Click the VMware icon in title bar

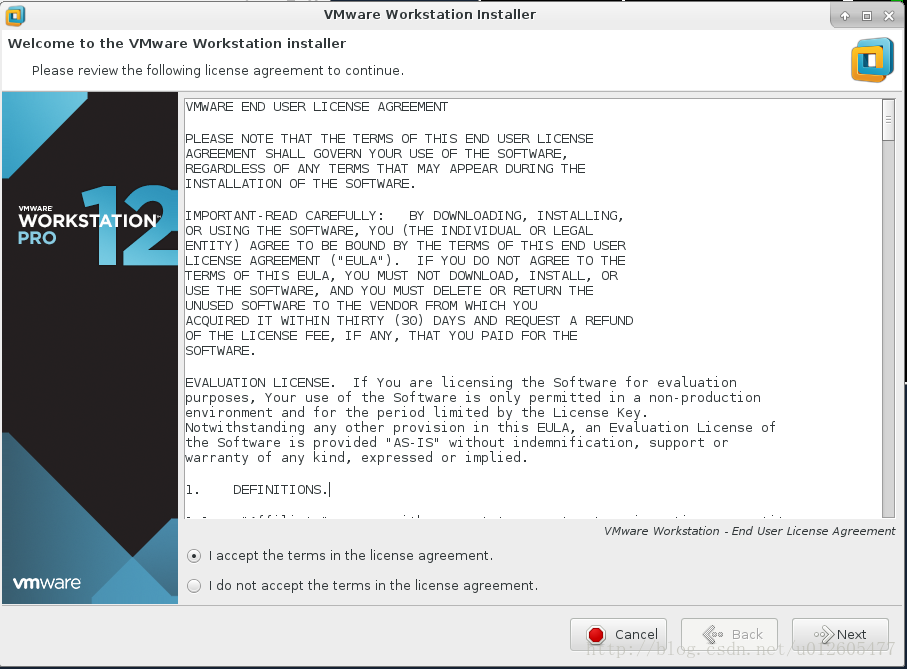click(x=15, y=16)
